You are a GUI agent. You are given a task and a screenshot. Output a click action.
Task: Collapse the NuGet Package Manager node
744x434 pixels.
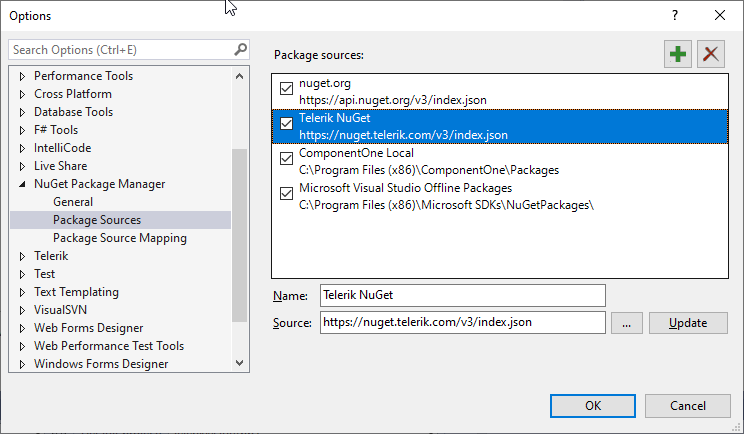(23, 184)
